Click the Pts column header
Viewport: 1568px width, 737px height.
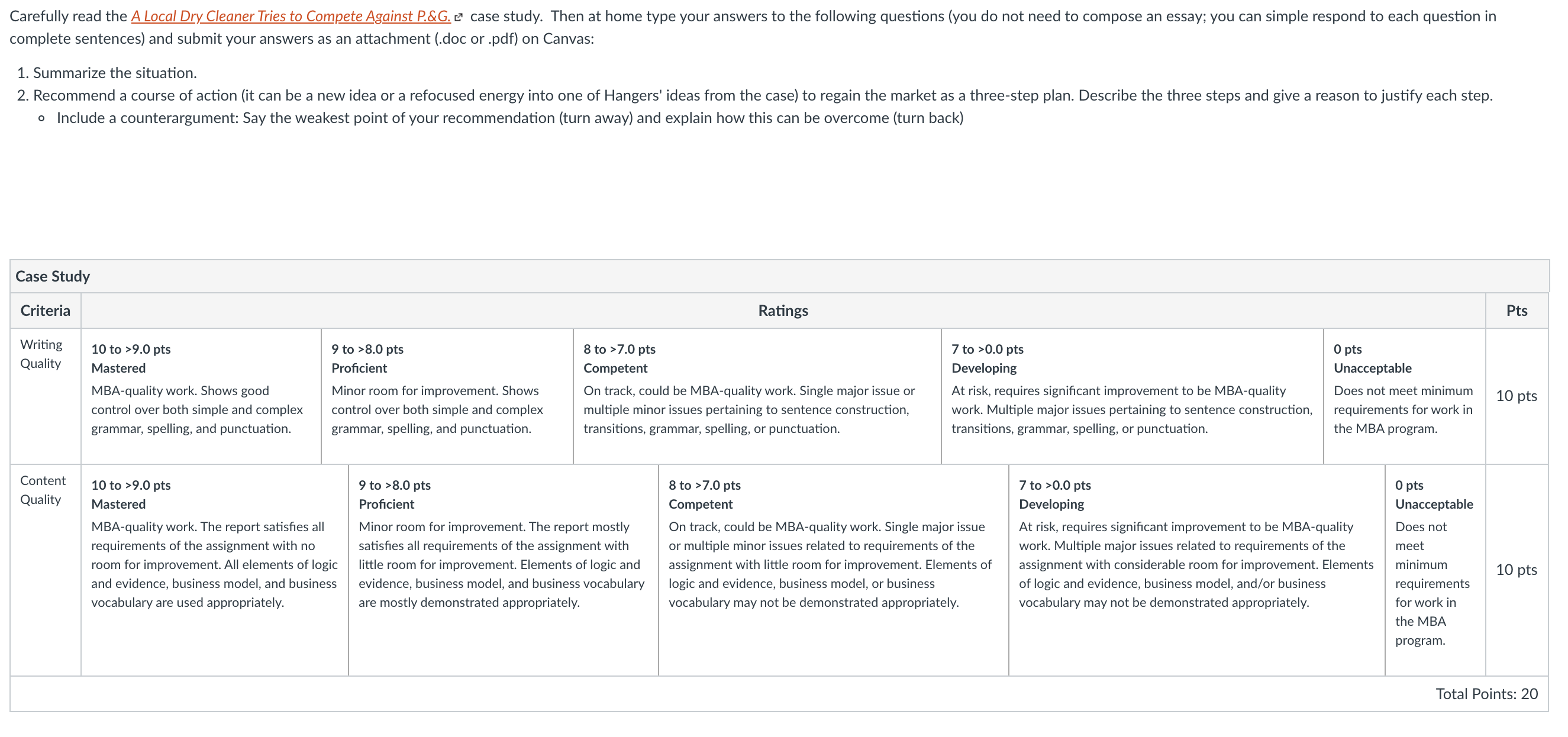pos(1517,311)
